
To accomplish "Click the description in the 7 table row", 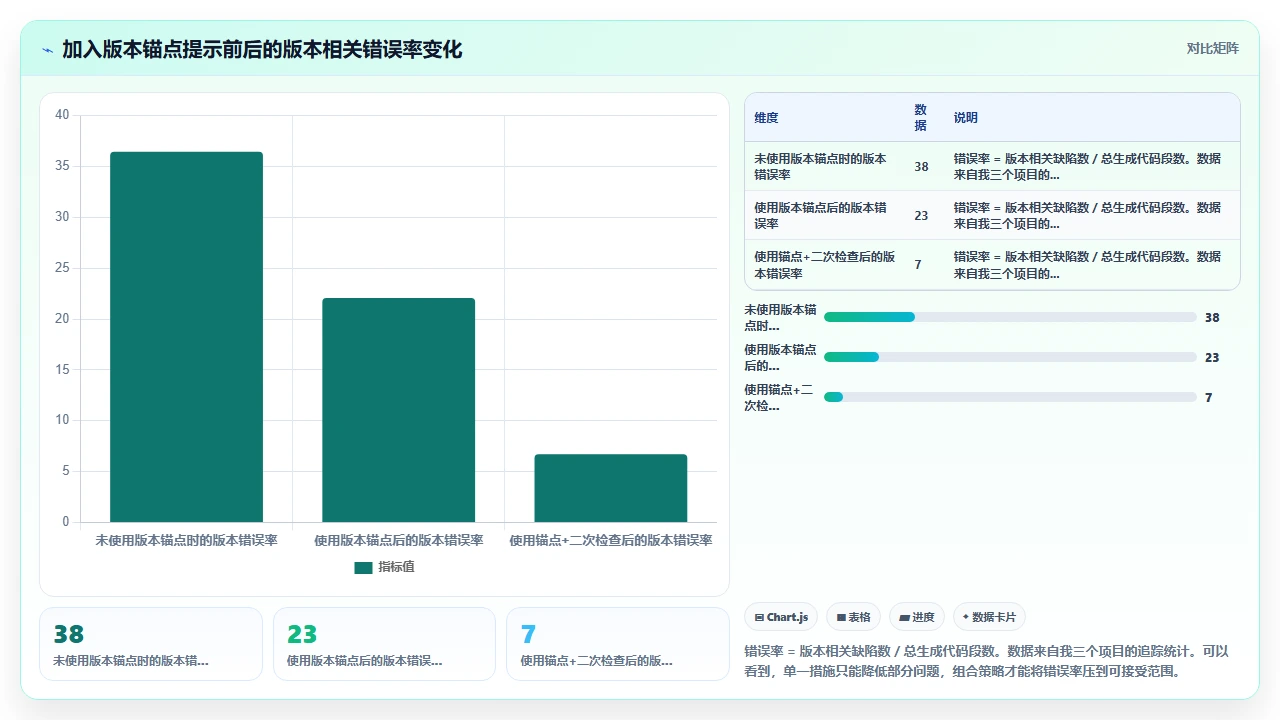I will pyautogui.click(x=1087, y=264).
